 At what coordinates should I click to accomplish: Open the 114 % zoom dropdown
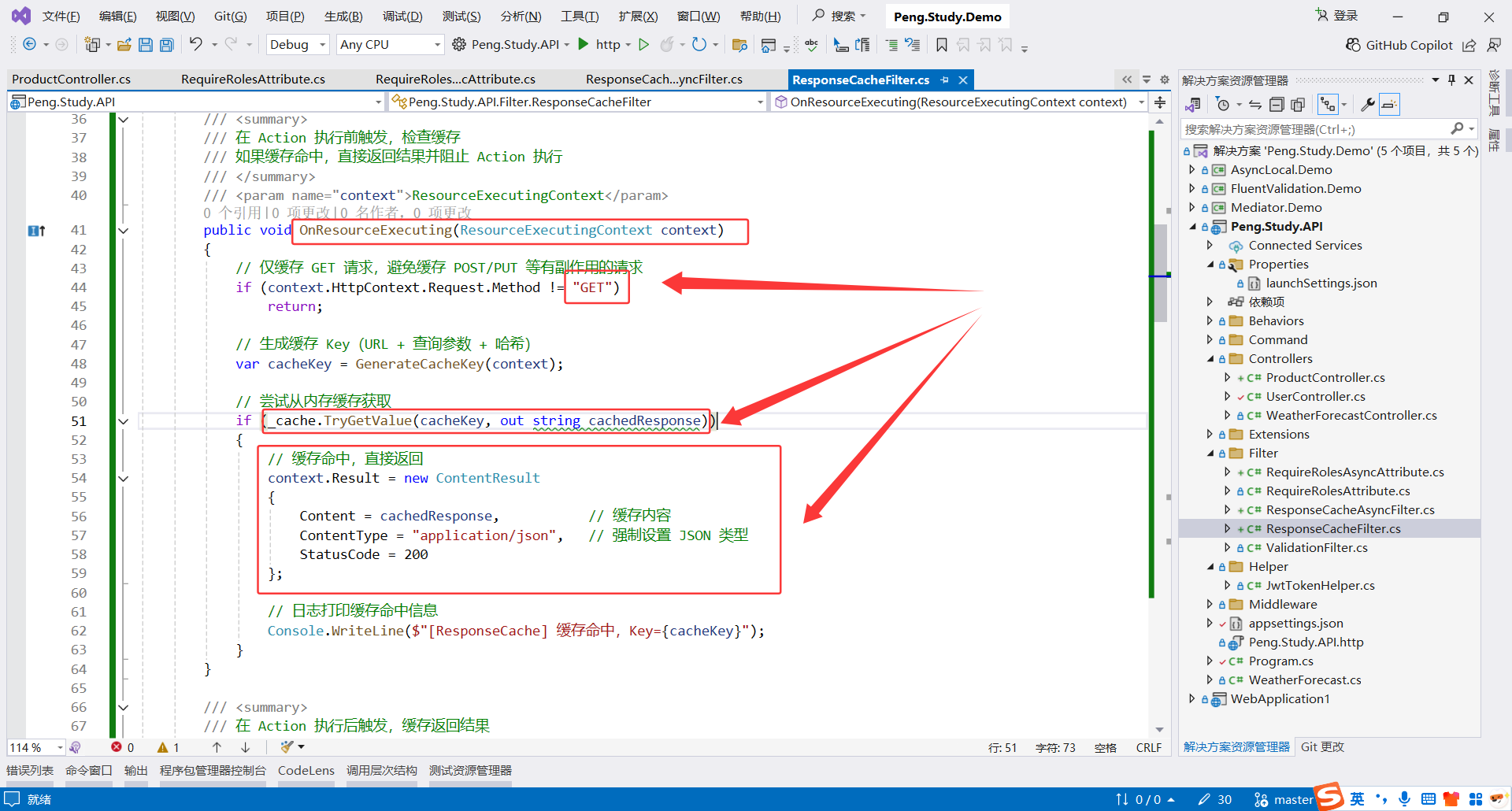pyautogui.click(x=36, y=747)
